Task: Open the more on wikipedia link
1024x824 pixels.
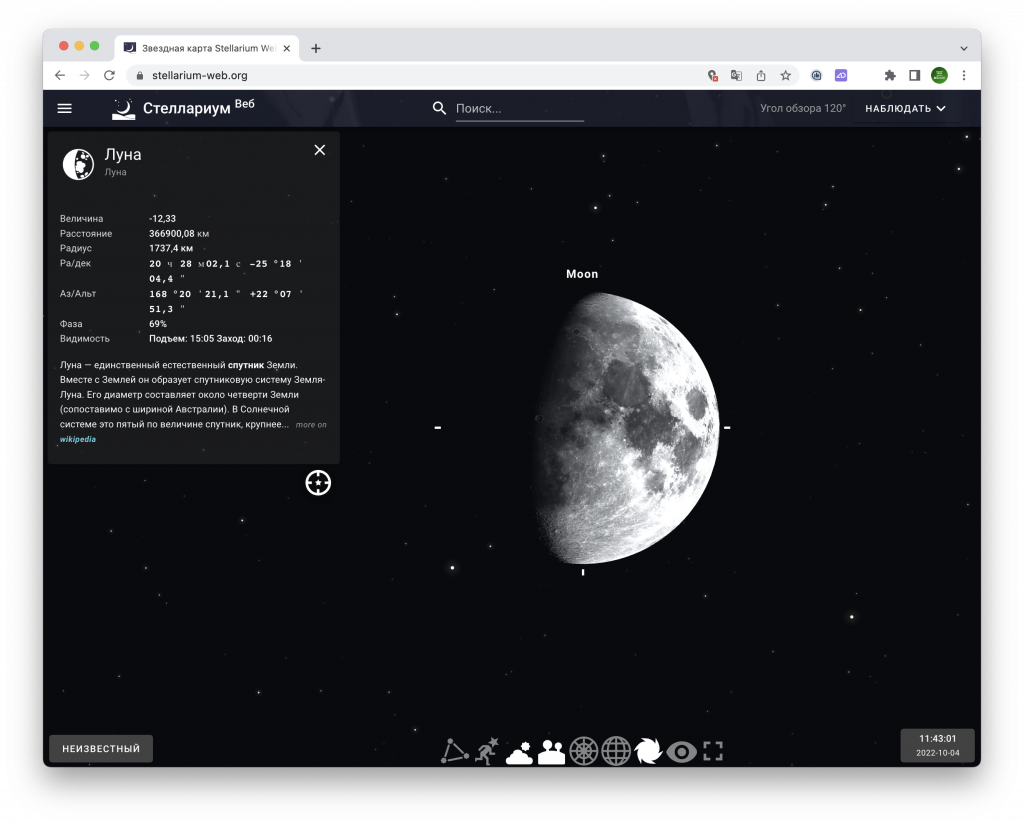Action: (310, 425)
